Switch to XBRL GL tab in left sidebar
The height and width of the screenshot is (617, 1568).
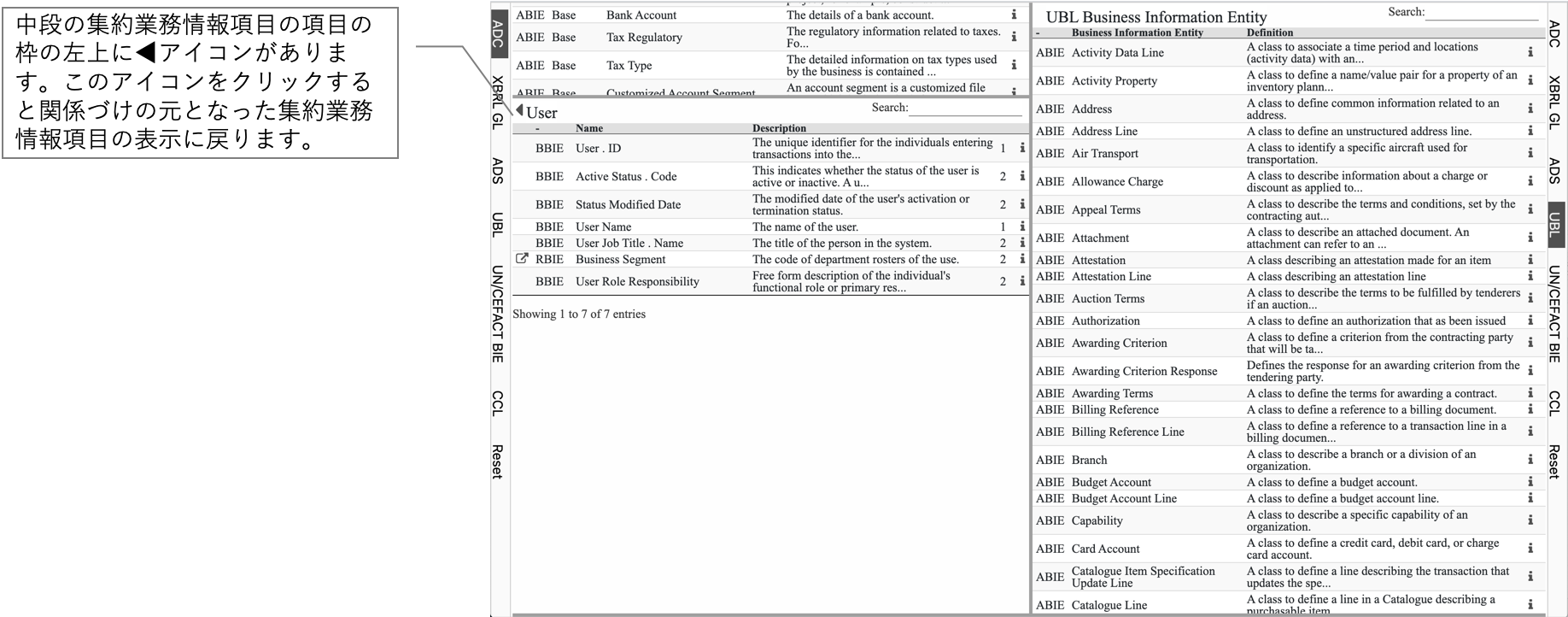[499, 103]
